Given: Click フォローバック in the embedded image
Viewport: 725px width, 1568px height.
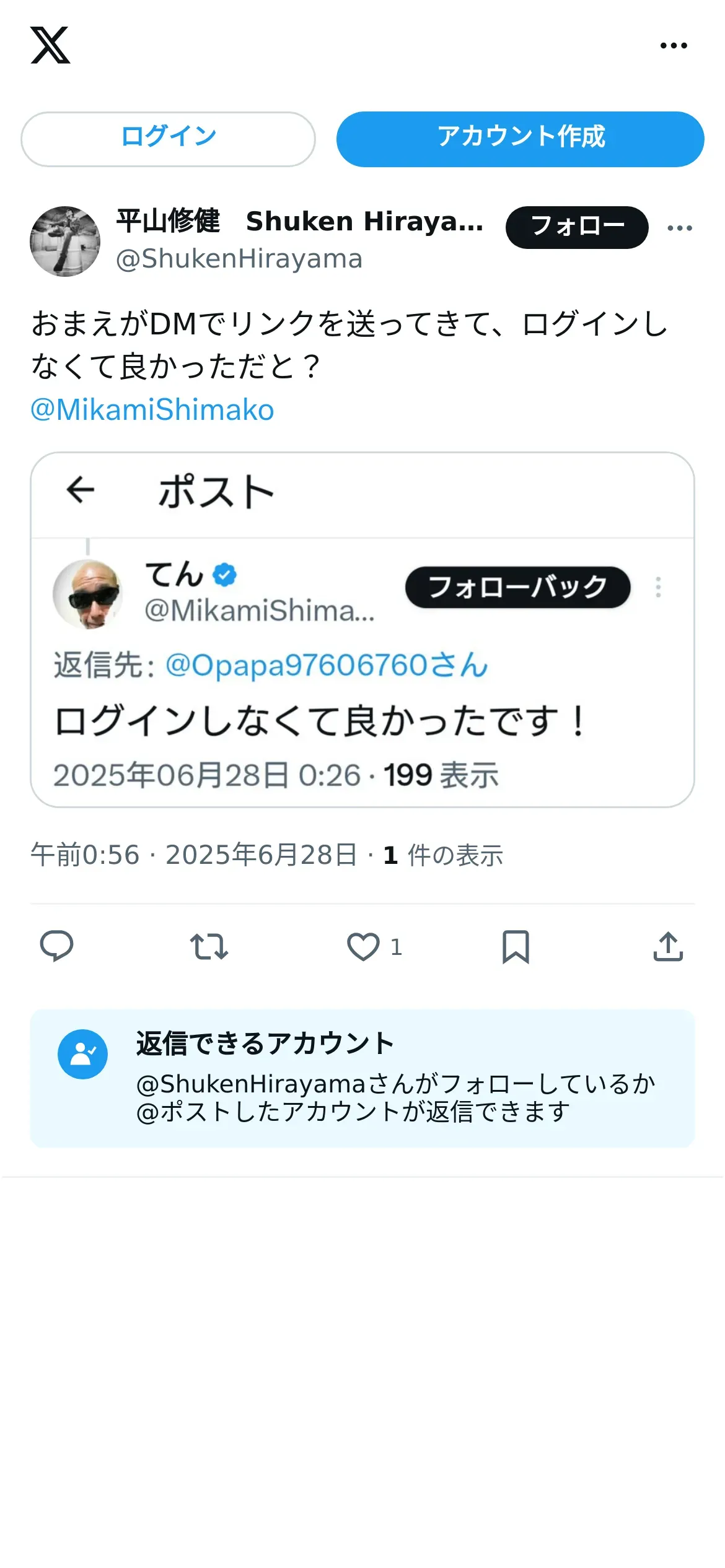Looking at the screenshot, I should coord(517,587).
